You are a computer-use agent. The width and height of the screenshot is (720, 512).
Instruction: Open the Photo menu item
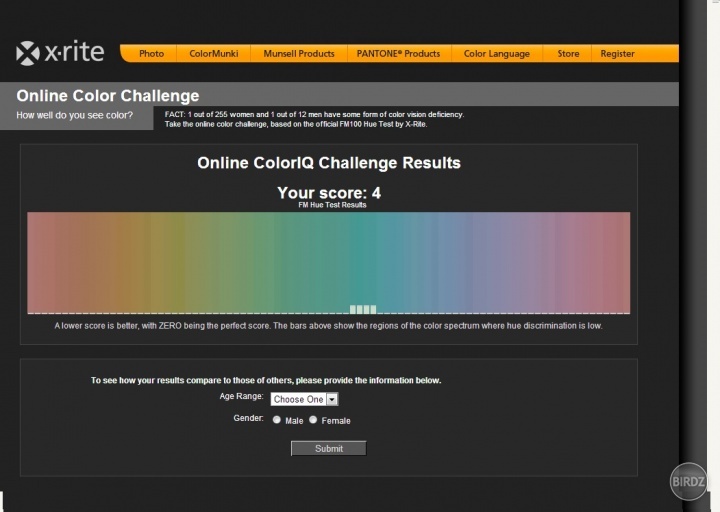[x=152, y=54]
